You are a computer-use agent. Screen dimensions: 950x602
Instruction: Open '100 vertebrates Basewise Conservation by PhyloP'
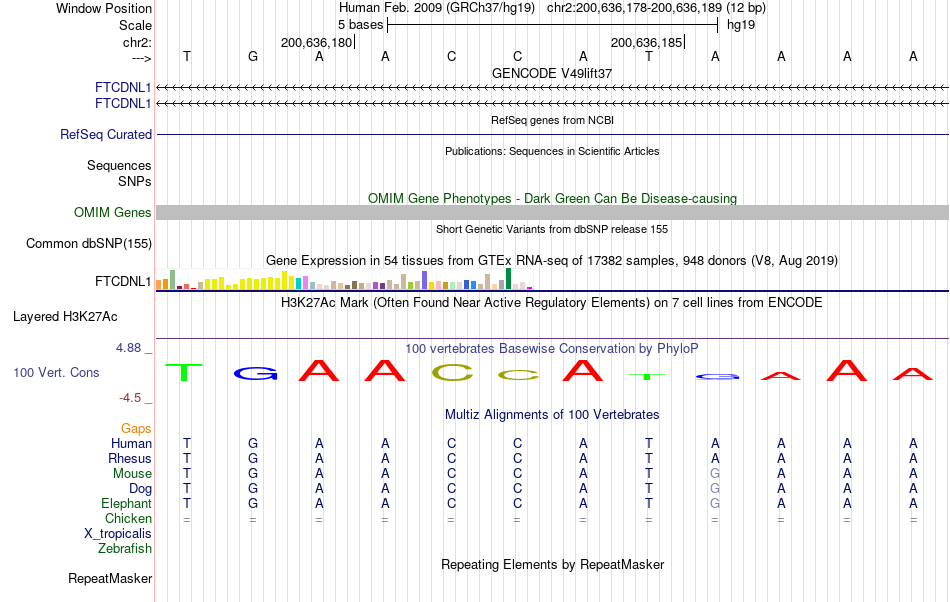pos(552,348)
